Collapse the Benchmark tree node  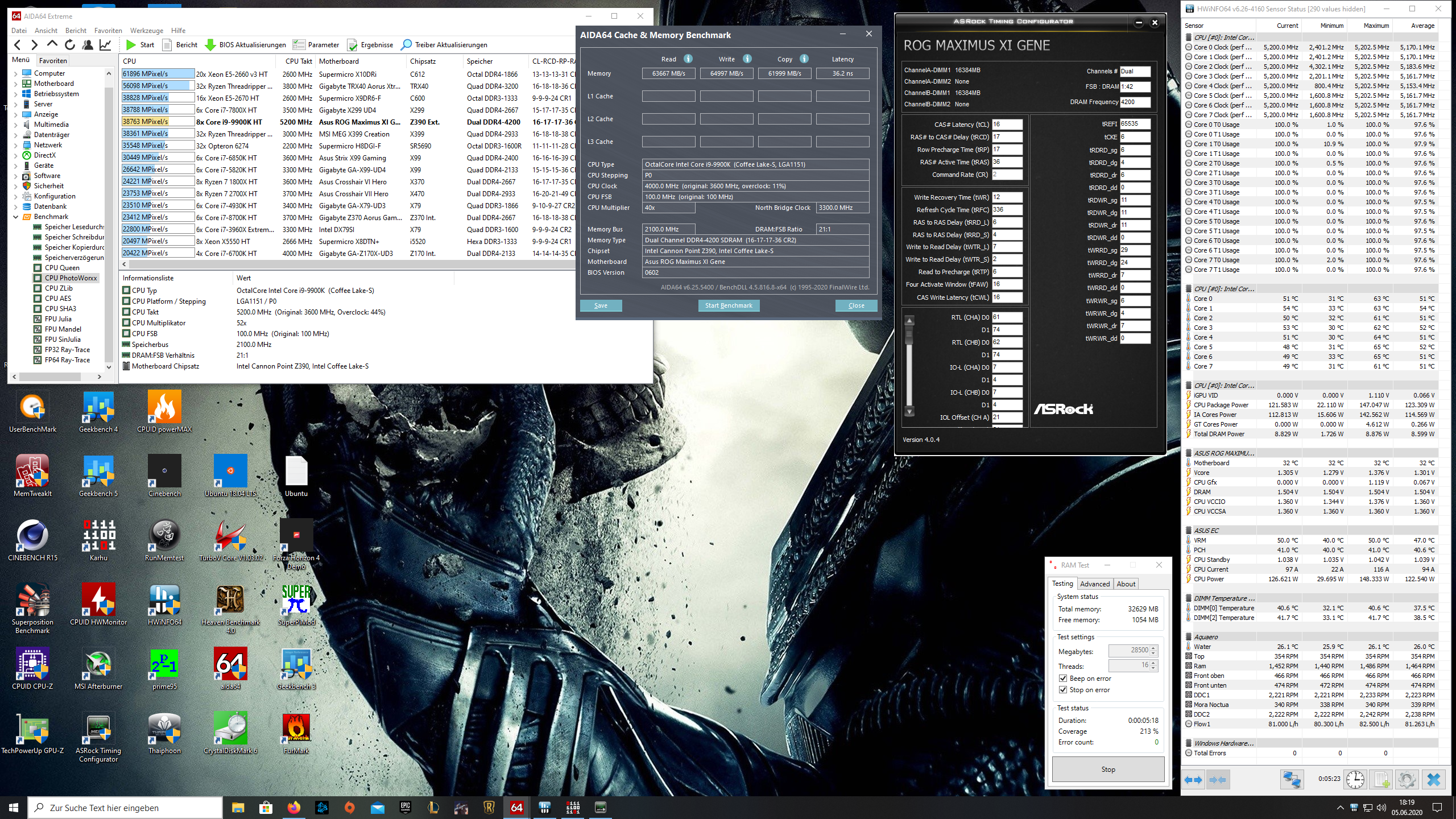(x=15, y=217)
